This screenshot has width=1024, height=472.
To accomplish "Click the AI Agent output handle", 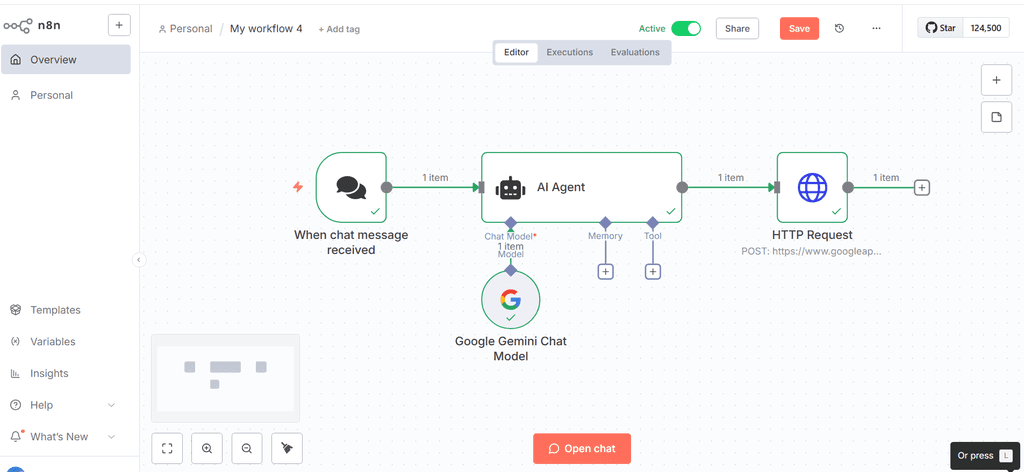I will click(682, 187).
